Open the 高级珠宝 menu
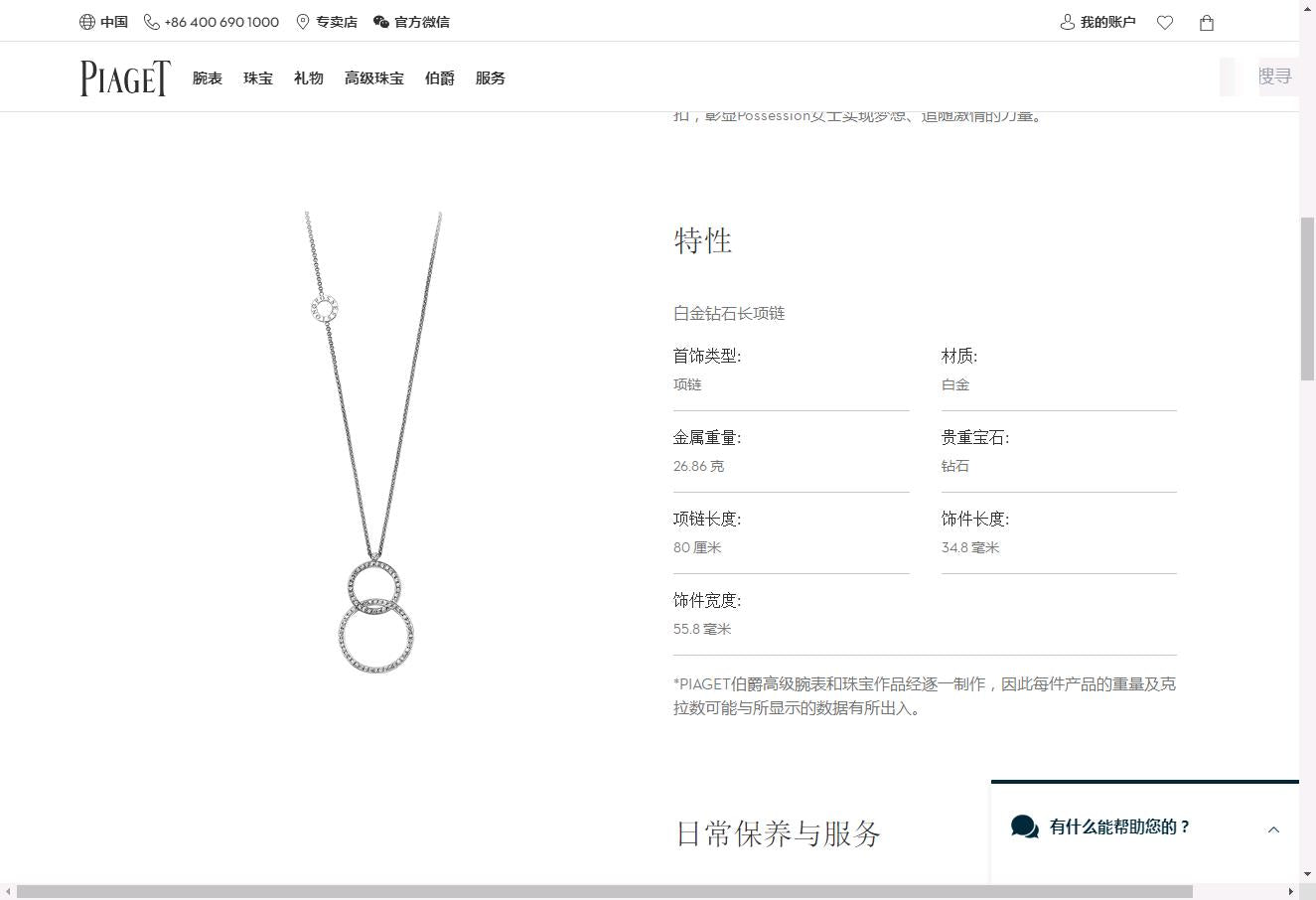The width and height of the screenshot is (1316, 900). point(374,78)
